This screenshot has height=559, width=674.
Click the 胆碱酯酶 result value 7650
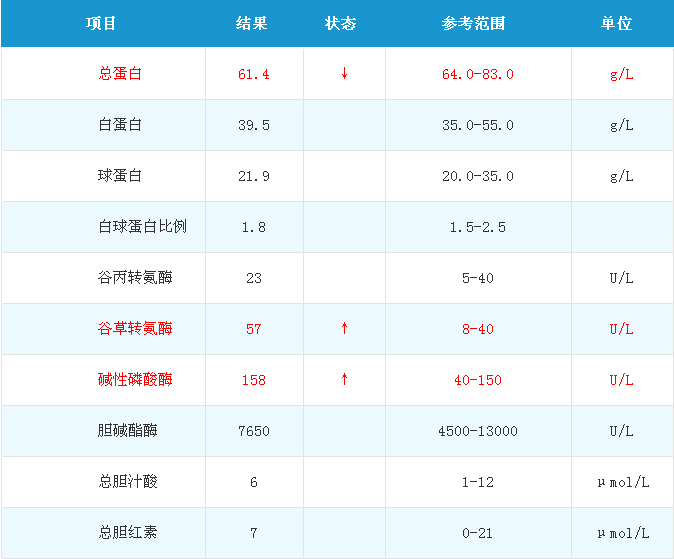pyautogui.click(x=254, y=431)
